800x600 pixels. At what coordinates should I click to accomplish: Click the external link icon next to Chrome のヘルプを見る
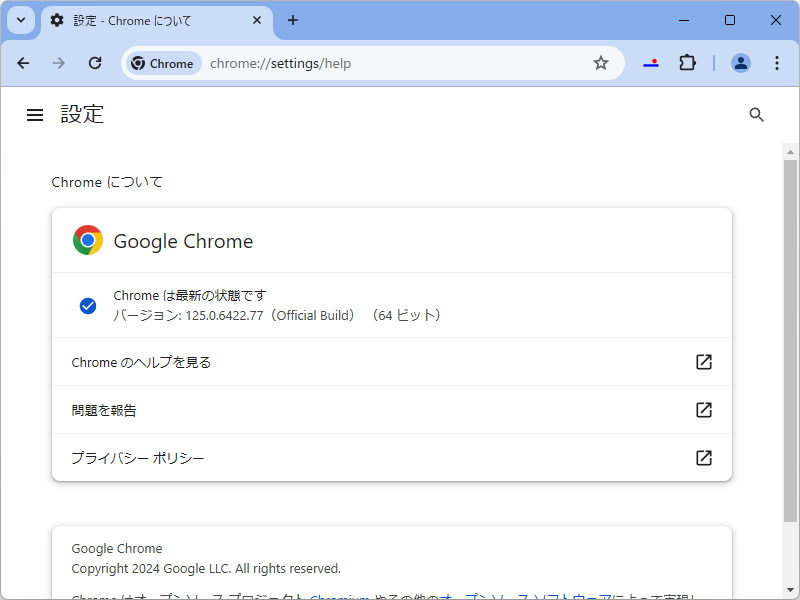[704, 362]
